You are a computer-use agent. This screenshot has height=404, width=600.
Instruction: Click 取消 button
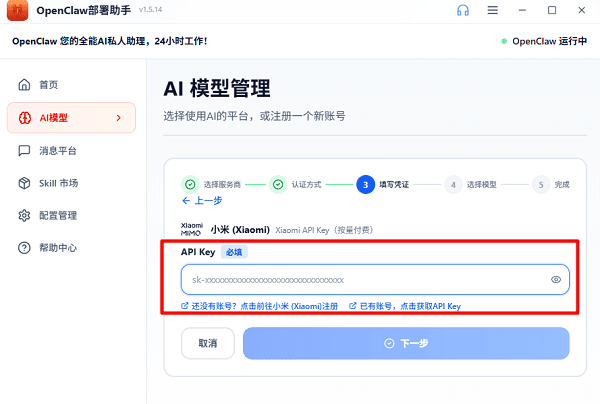click(208, 343)
